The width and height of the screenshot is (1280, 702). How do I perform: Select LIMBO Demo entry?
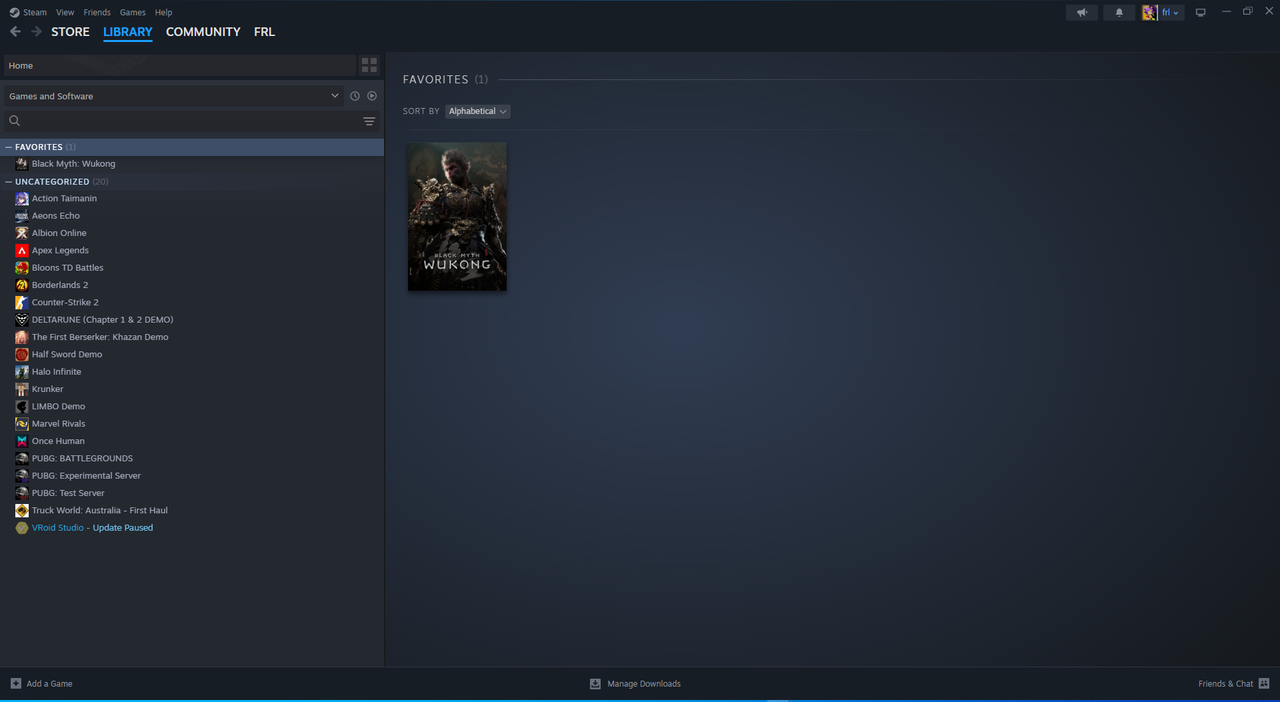point(58,406)
